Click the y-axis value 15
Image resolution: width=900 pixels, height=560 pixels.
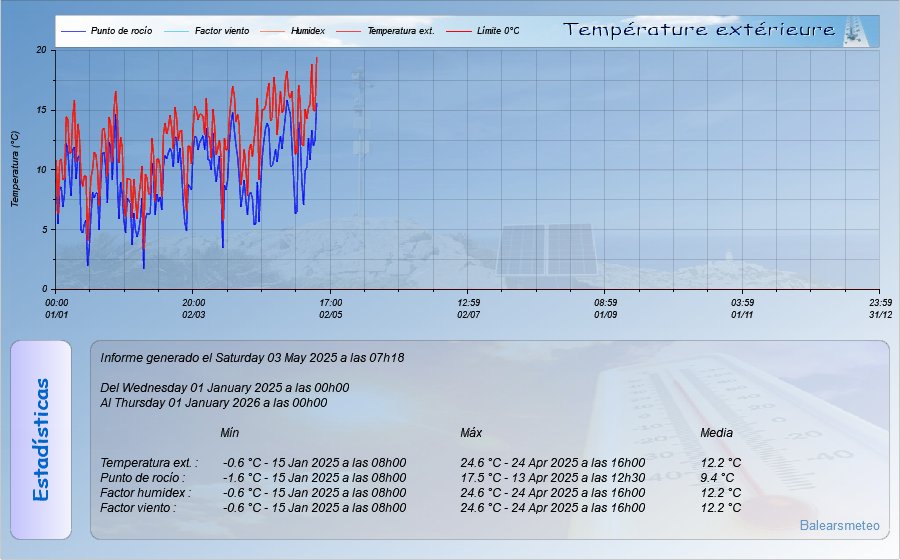[x=41, y=110]
